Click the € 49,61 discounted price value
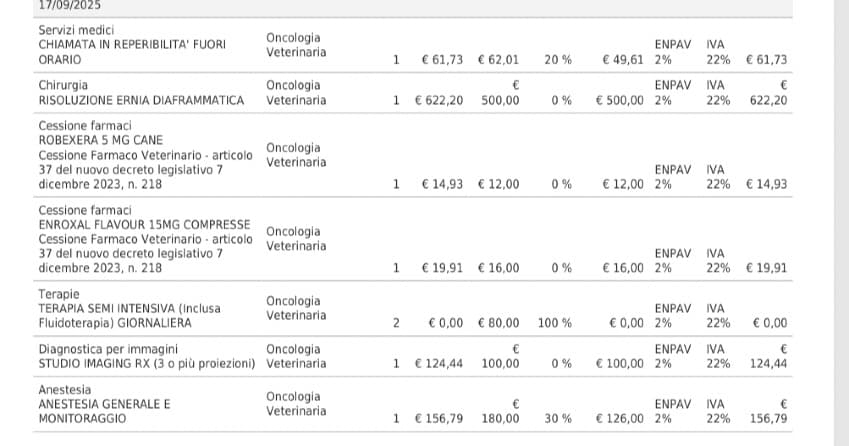 [x=623, y=60]
